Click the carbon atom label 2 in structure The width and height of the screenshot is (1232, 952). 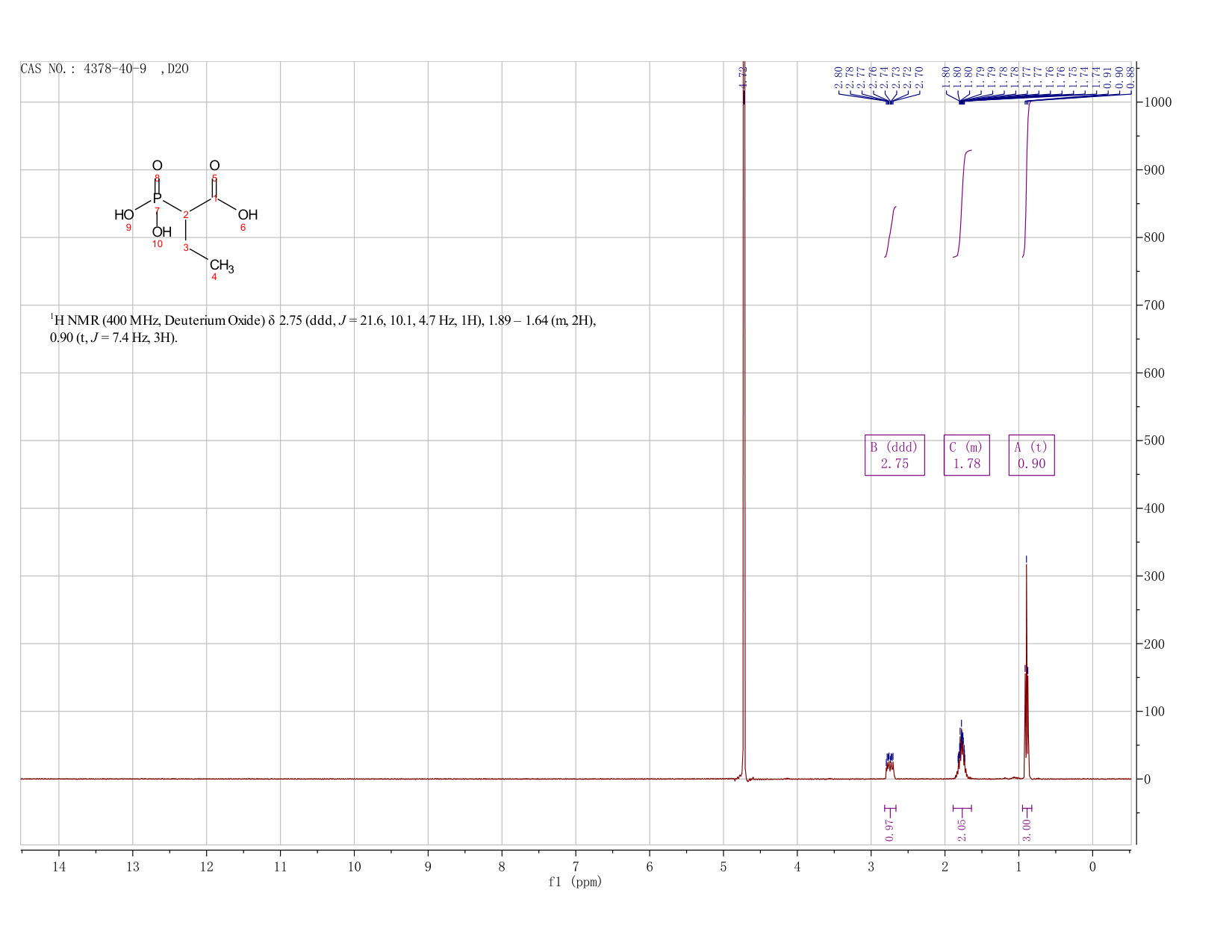(186, 215)
